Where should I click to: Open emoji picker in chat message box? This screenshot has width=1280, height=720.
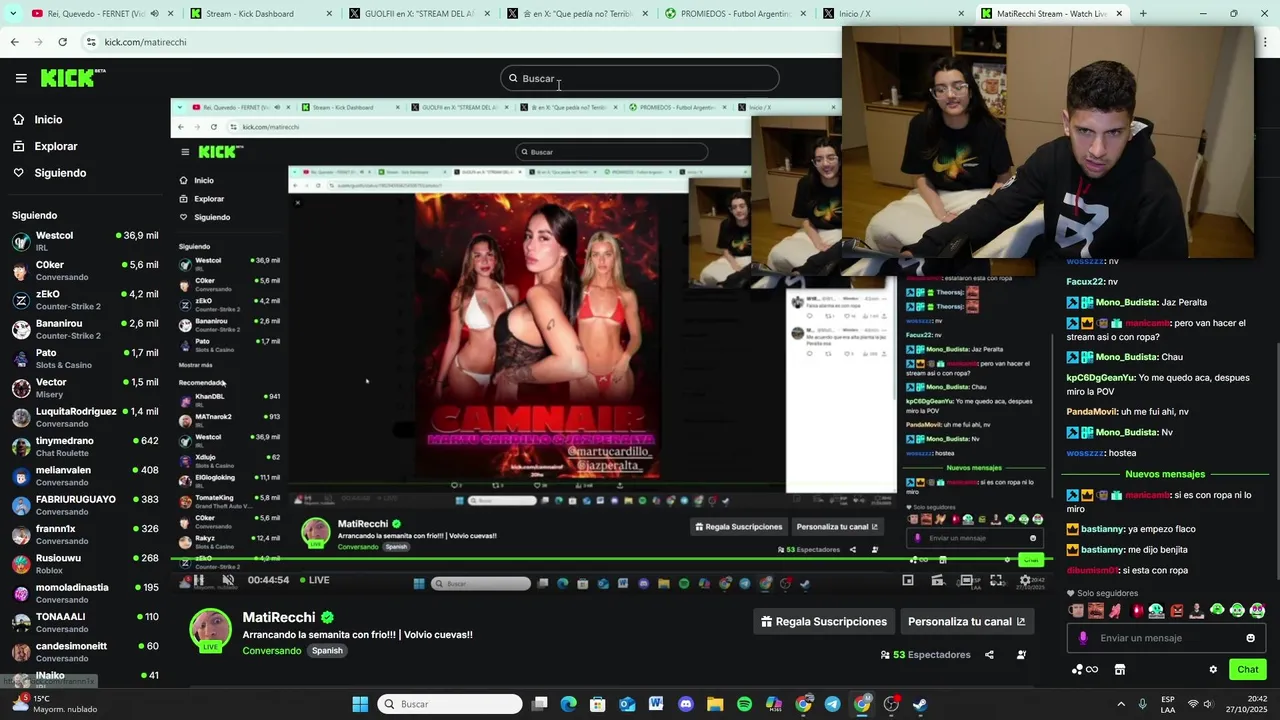pyautogui.click(x=1250, y=638)
